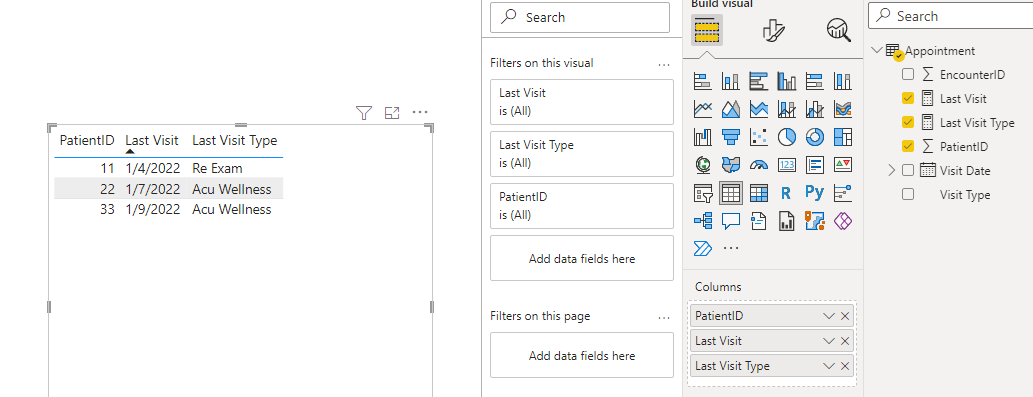Click the visual's filter funnel icon
The width and height of the screenshot is (1033, 397).
pos(364,113)
